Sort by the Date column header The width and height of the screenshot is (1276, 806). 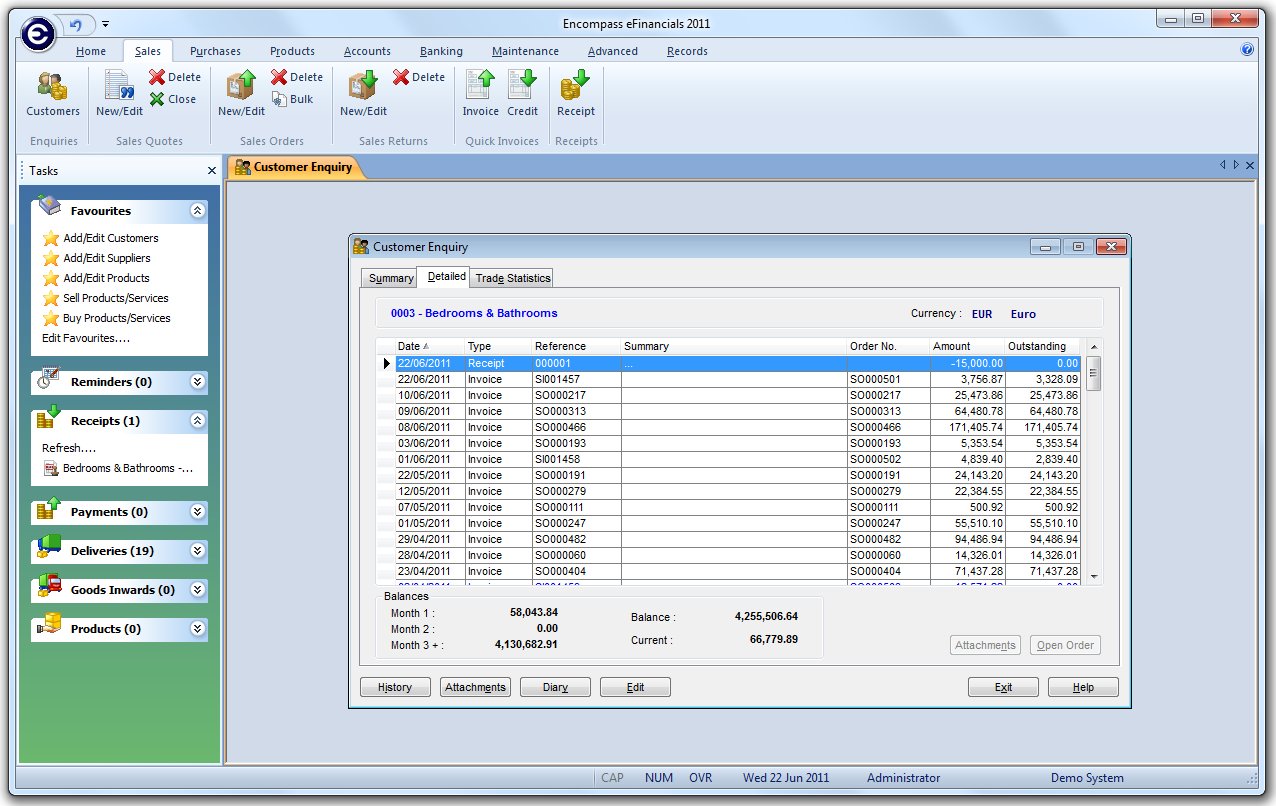[429, 346]
